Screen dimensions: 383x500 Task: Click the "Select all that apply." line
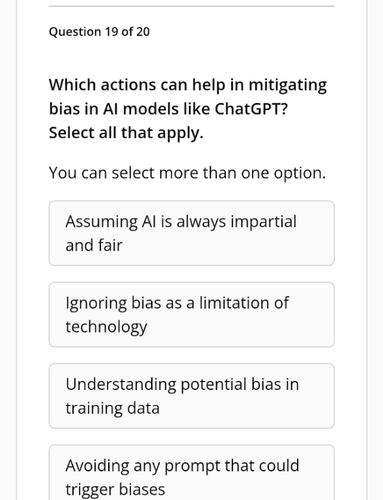pos(126,133)
